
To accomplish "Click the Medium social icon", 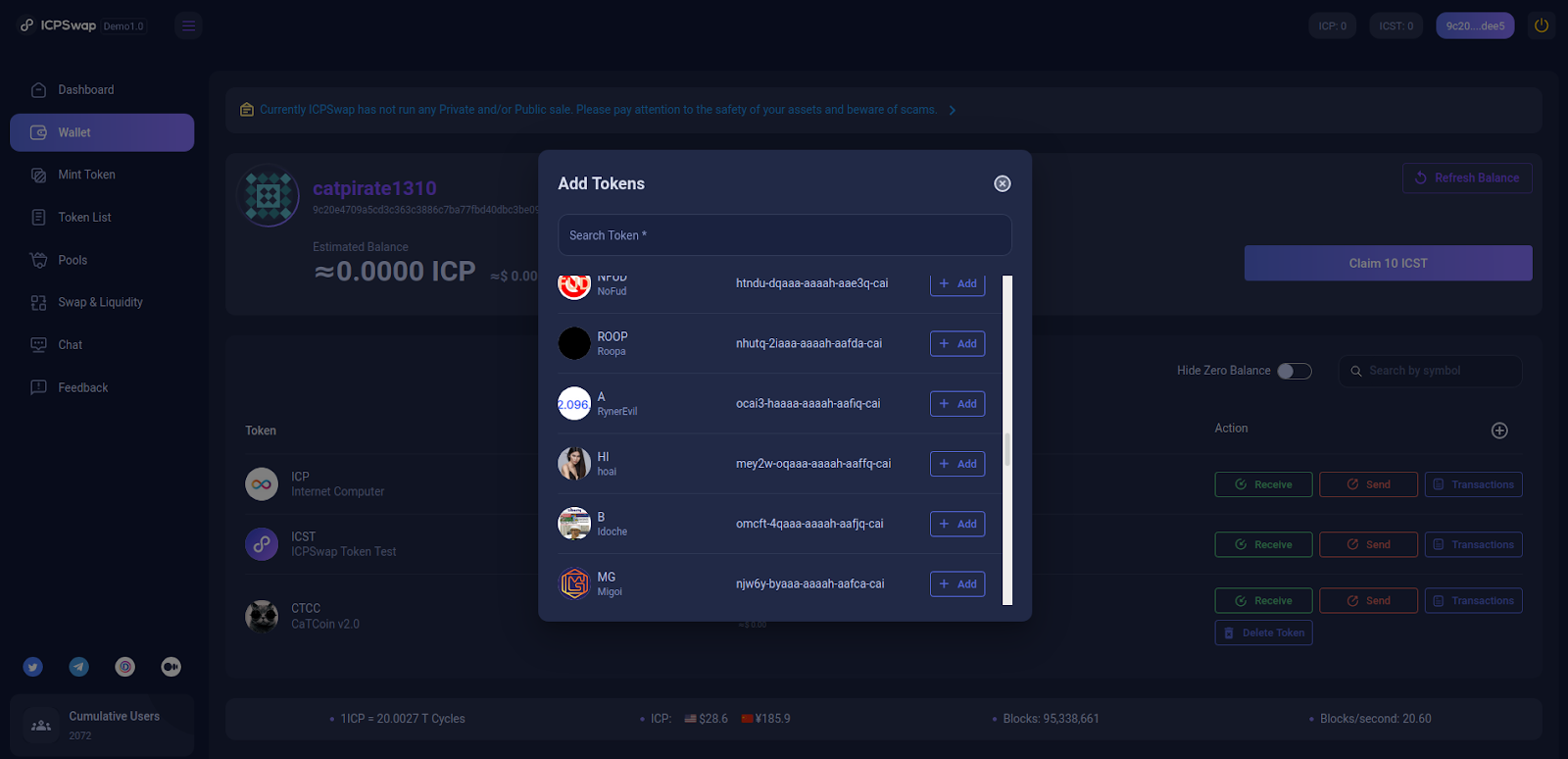I will (x=171, y=667).
